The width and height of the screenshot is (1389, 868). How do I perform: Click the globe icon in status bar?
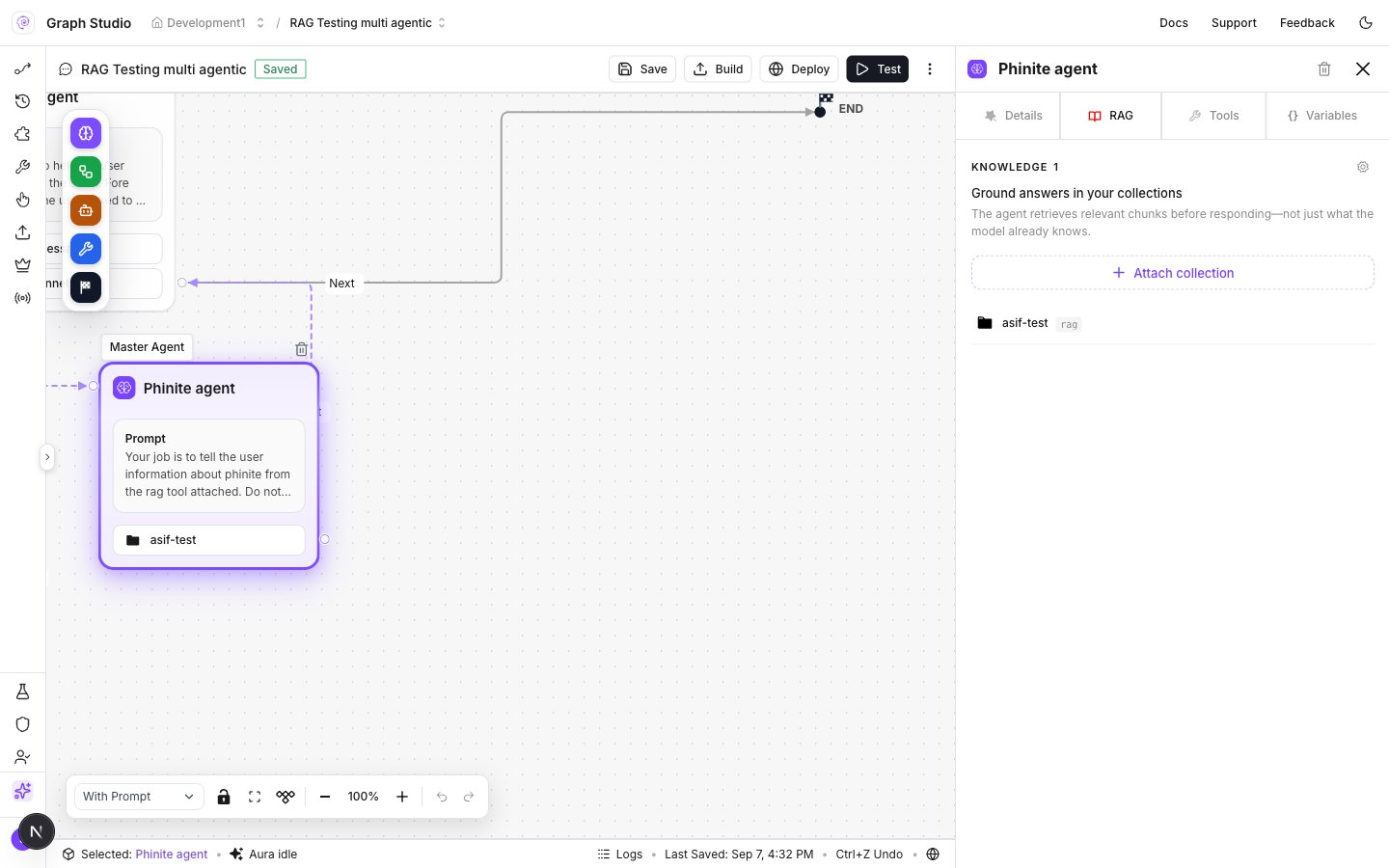(933, 854)
